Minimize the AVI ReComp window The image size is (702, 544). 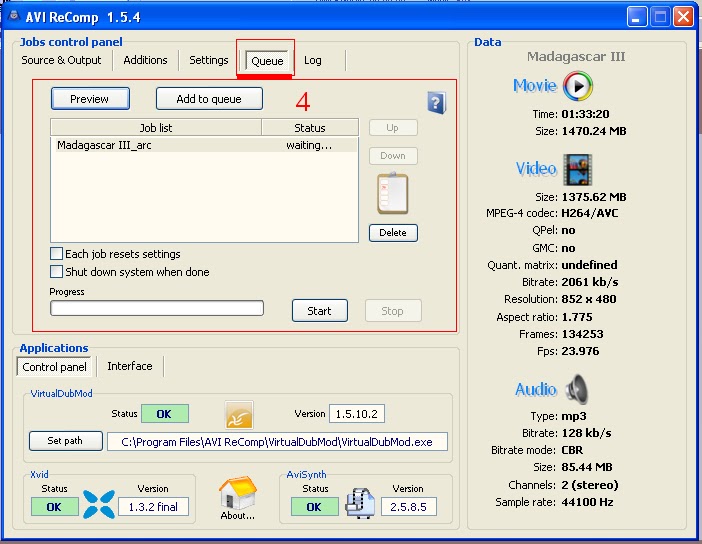click(637, 17)
